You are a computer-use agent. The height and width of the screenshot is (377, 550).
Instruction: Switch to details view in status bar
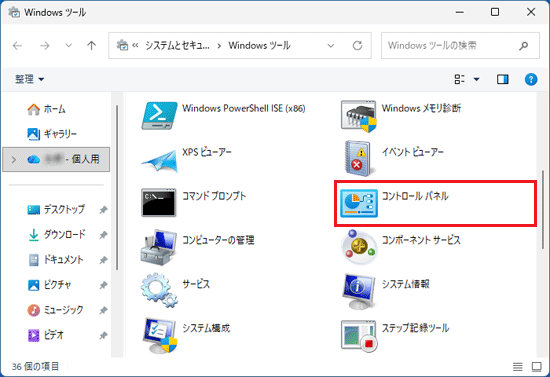point(518,366)
